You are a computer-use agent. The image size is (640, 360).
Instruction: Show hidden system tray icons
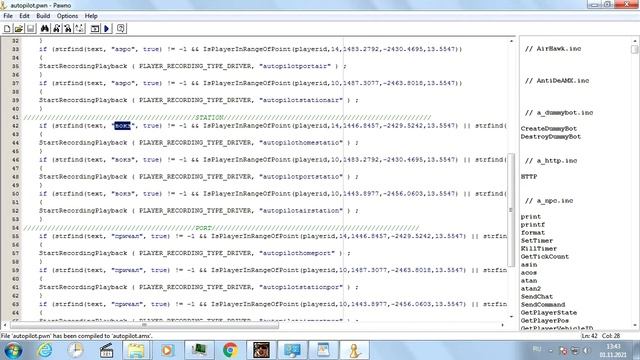550,351
